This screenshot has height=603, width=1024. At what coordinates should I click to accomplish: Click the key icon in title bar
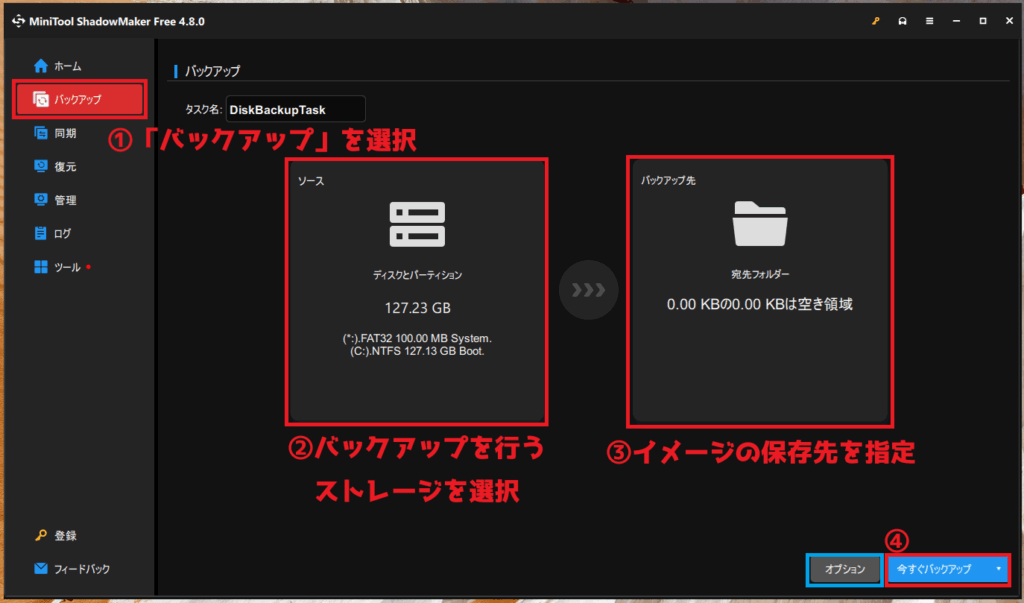click(877, 20)
